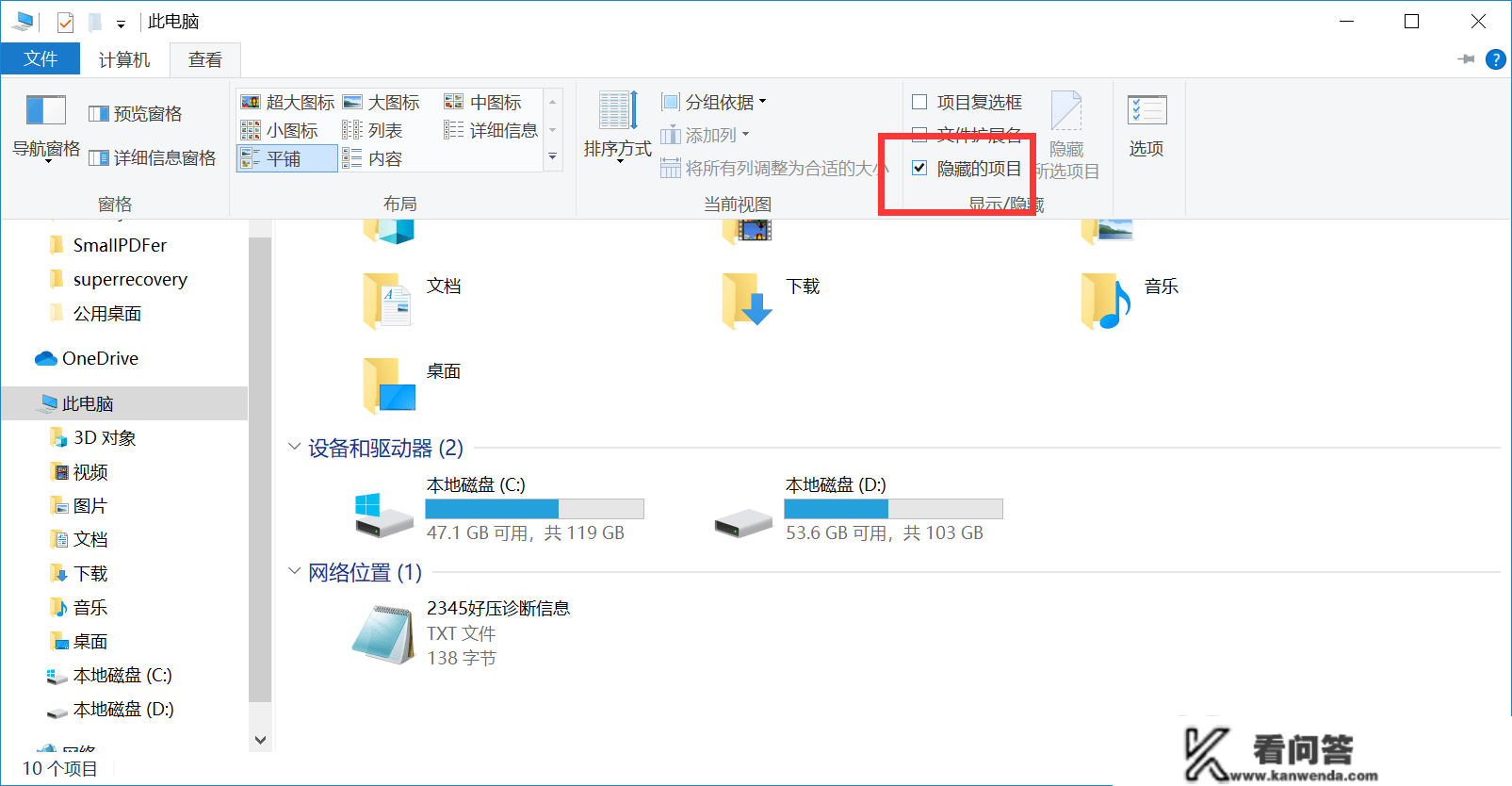Open the 导航窗格 navigation pane dropdown
The height and width of the screenshot is (786, 1512).
pos(45,128)
